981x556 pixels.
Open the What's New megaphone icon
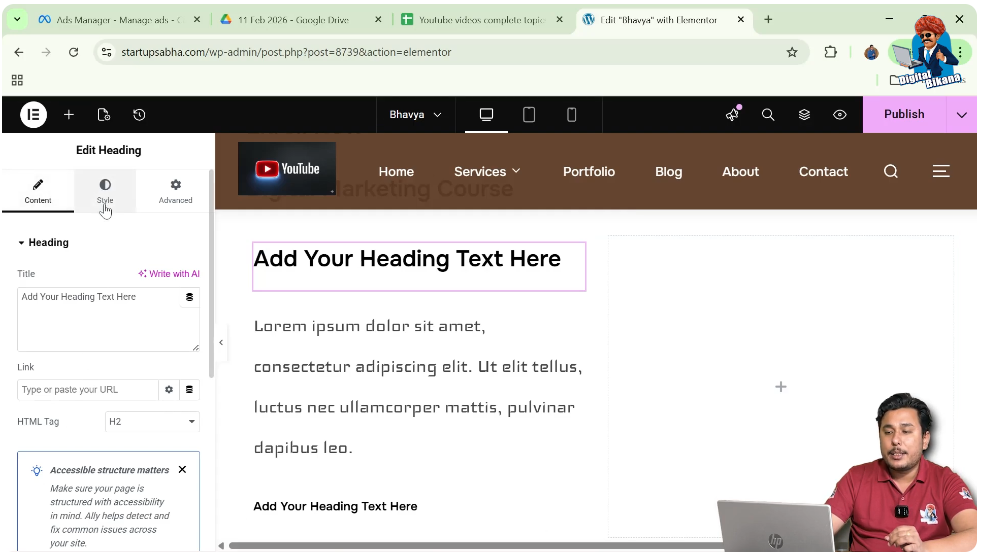pyautogui.click(x=733, y=114)
